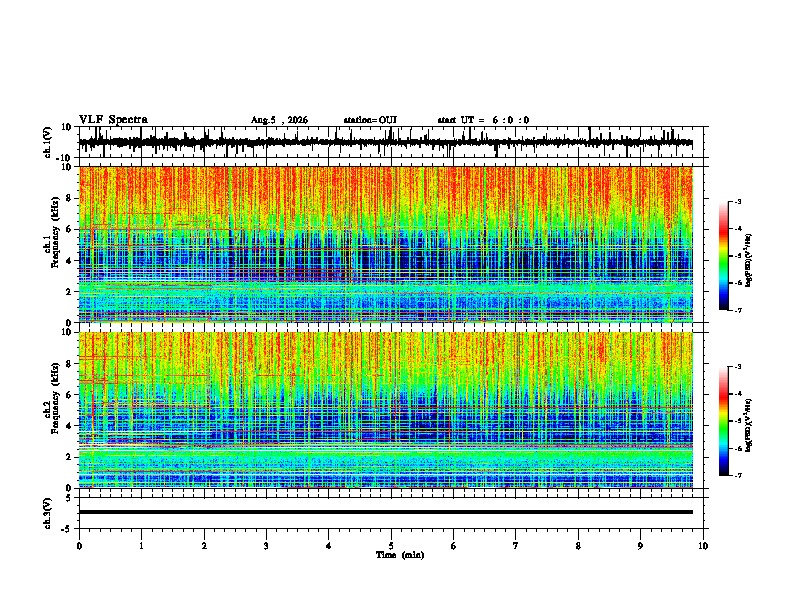Viewport: 792px width, 612px height.
Task: Click the "Time (min)" axis title
Action: 400,555
